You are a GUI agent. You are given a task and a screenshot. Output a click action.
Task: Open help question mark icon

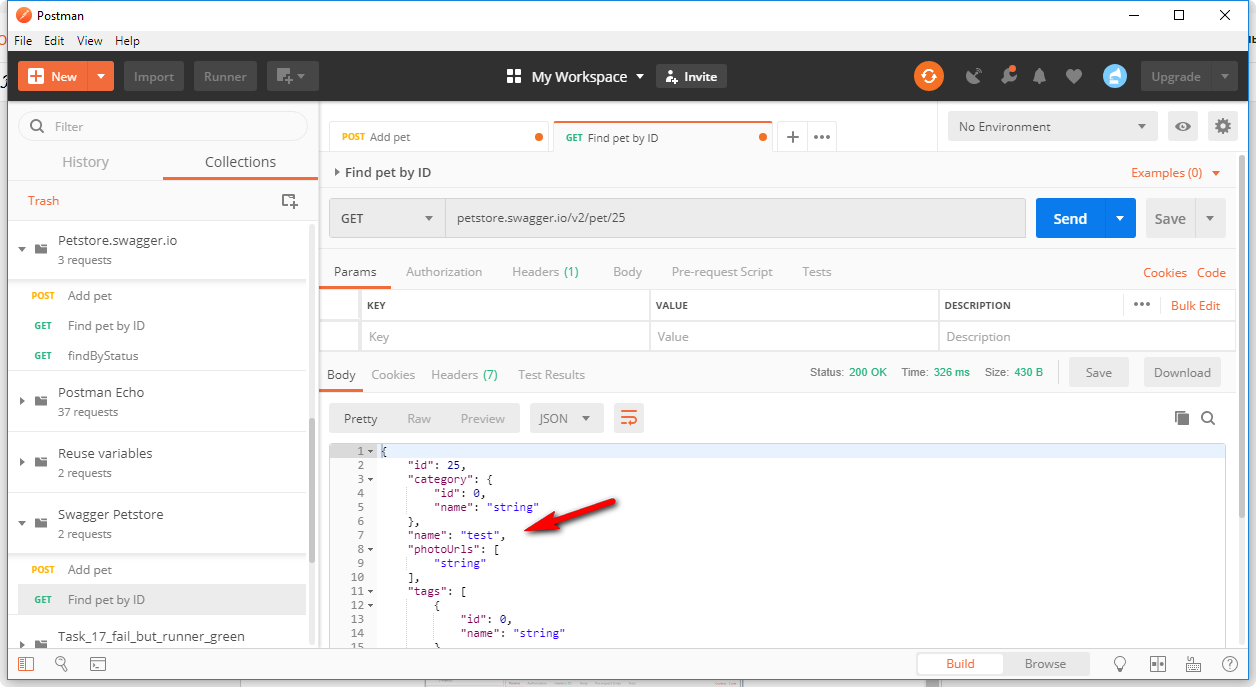pyautogui.click(x=1229, y=664)
